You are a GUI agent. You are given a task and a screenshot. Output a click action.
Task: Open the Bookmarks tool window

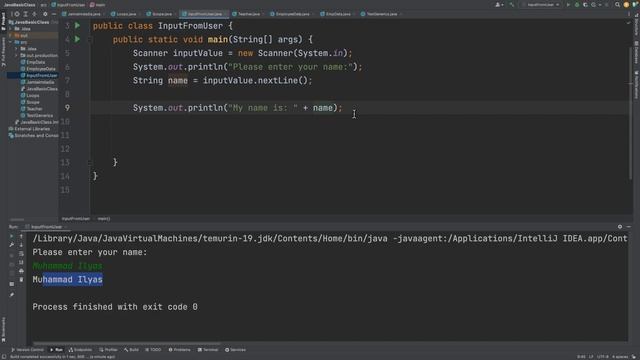point(3,329)
